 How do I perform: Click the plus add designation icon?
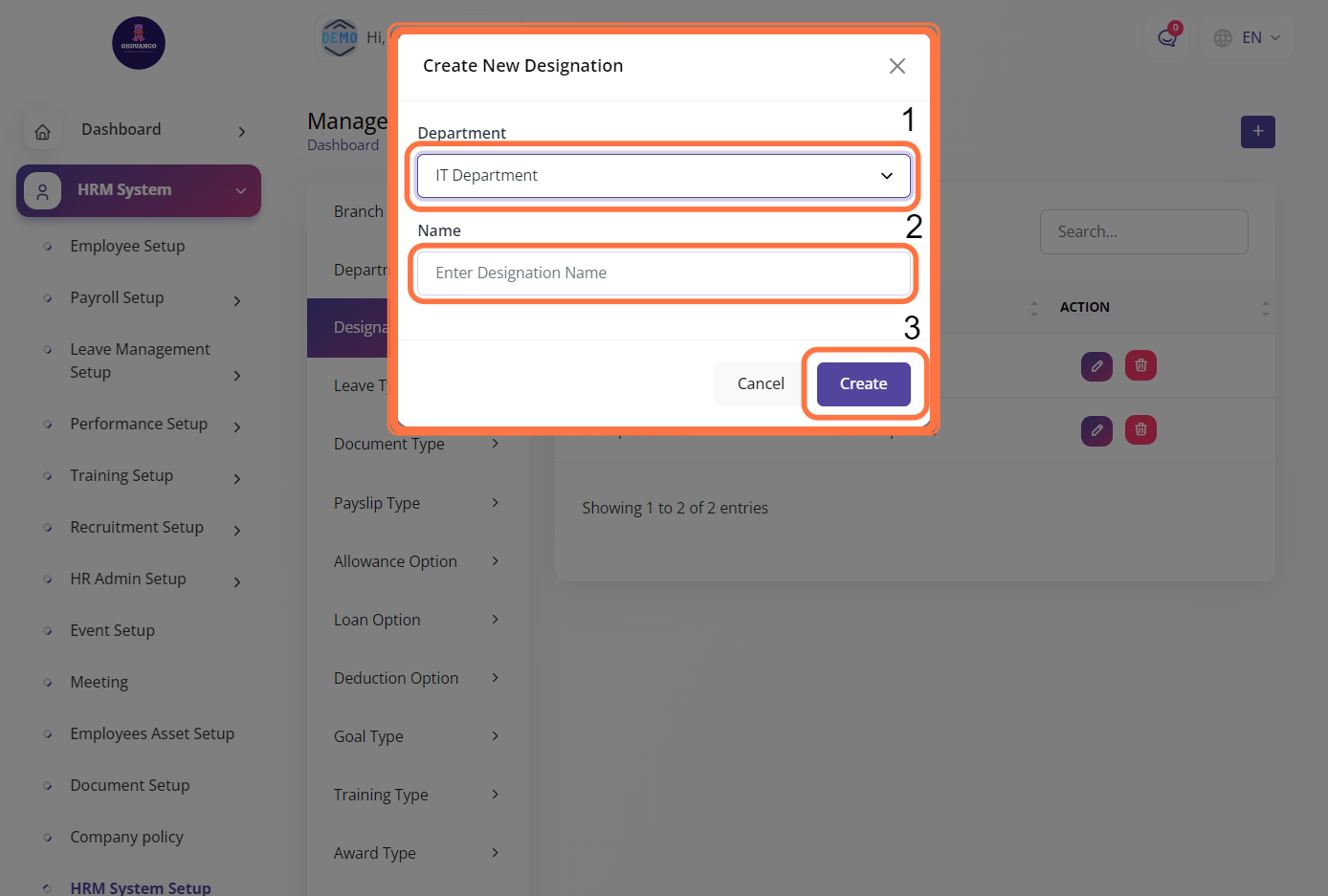[x=1257, y=132]
